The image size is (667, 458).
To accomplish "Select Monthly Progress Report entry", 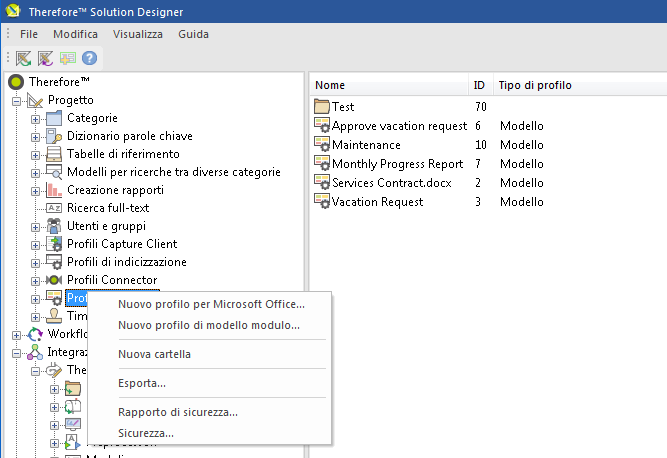I will click(397, 164).
